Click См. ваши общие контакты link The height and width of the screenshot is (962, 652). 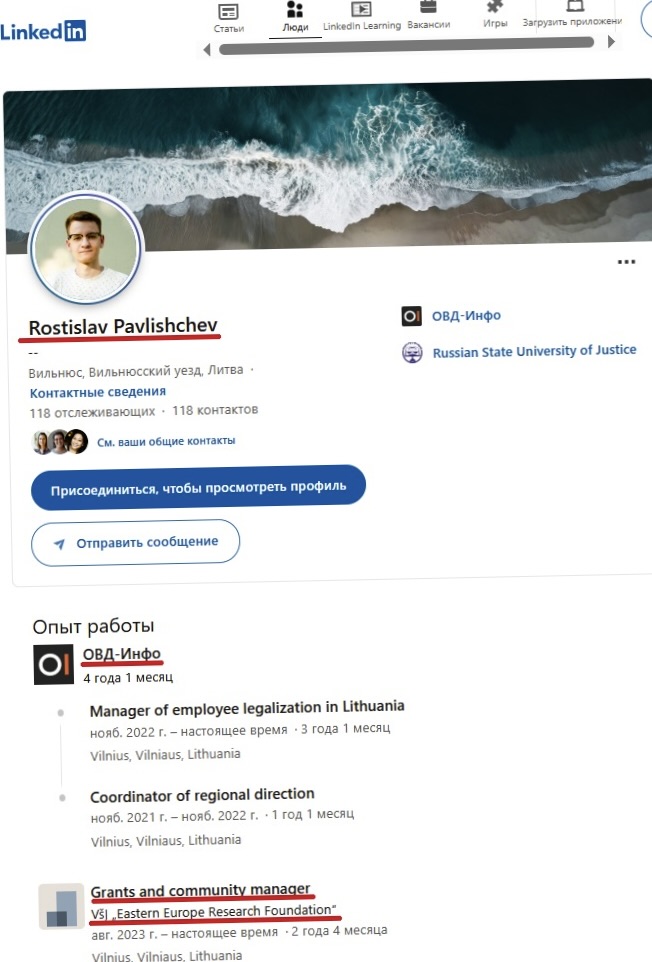click(166, 441)
